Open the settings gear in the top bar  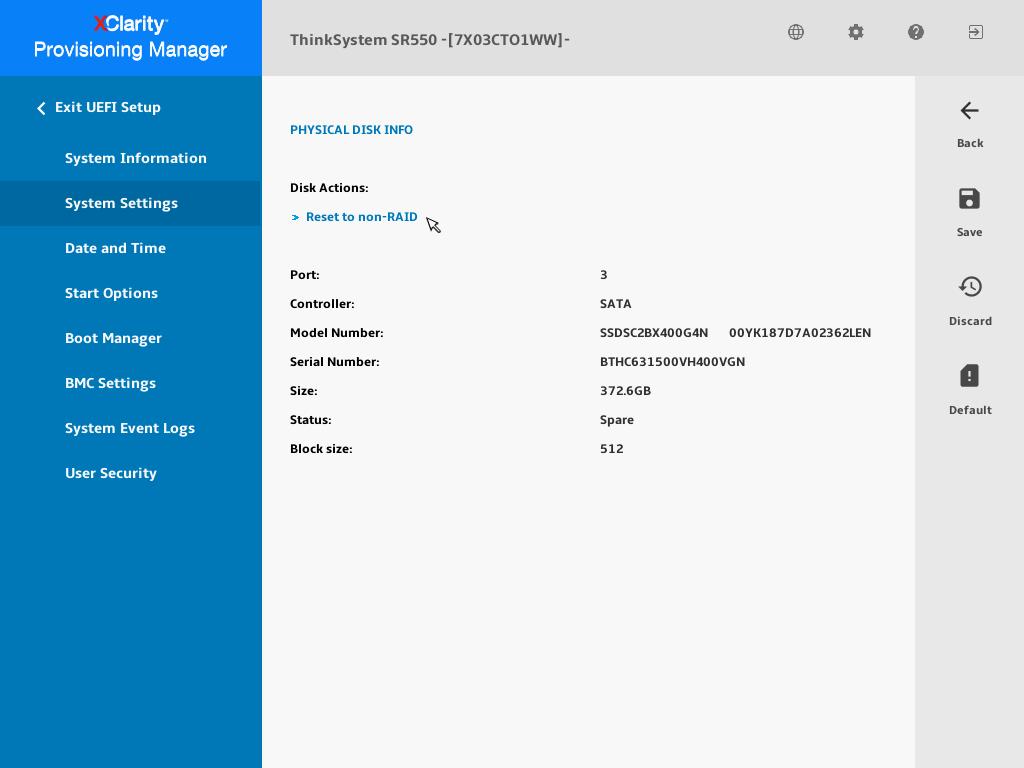pyautogui.click(x=856, y=32)
